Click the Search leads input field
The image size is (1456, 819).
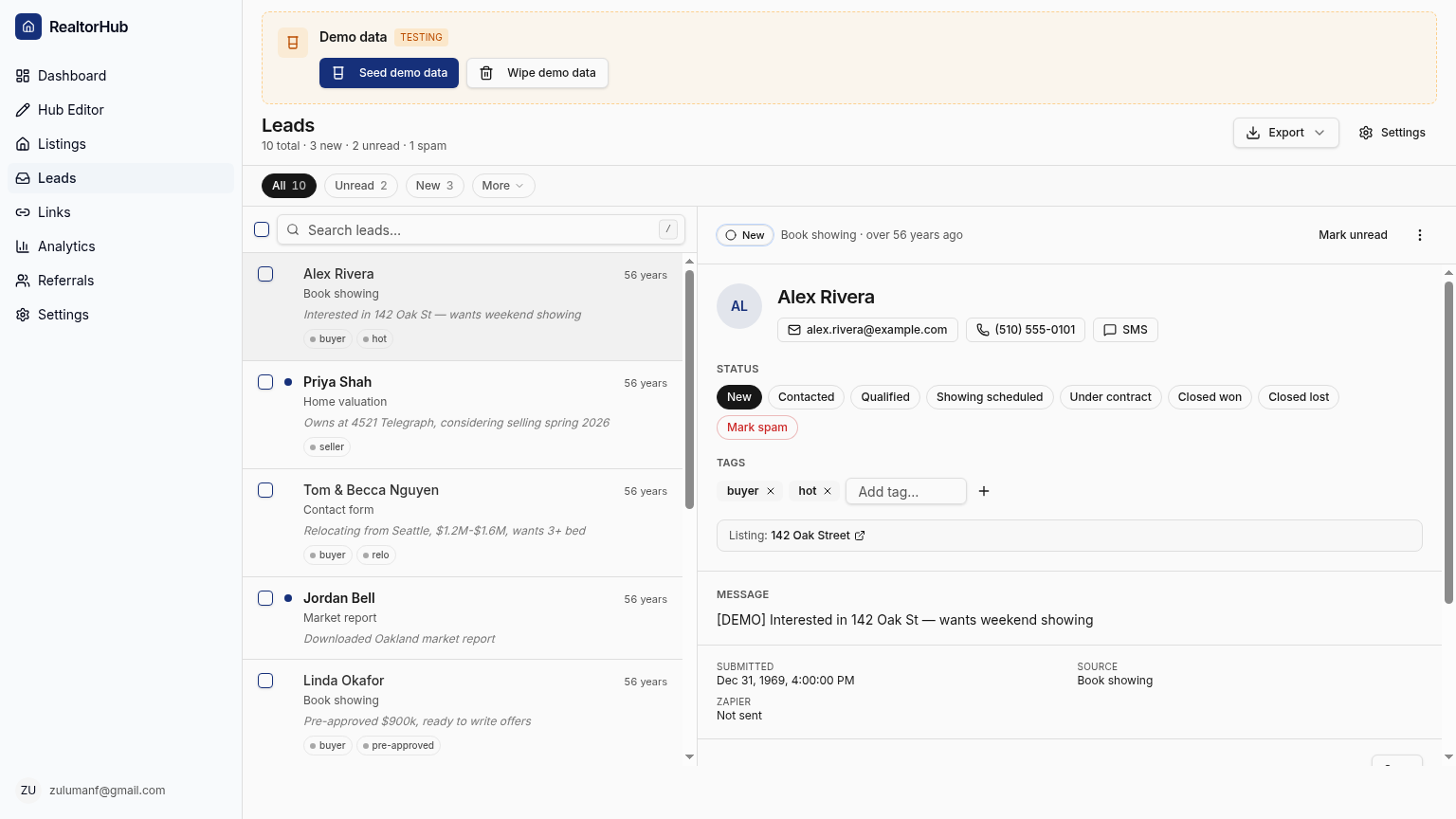(481, 229)
